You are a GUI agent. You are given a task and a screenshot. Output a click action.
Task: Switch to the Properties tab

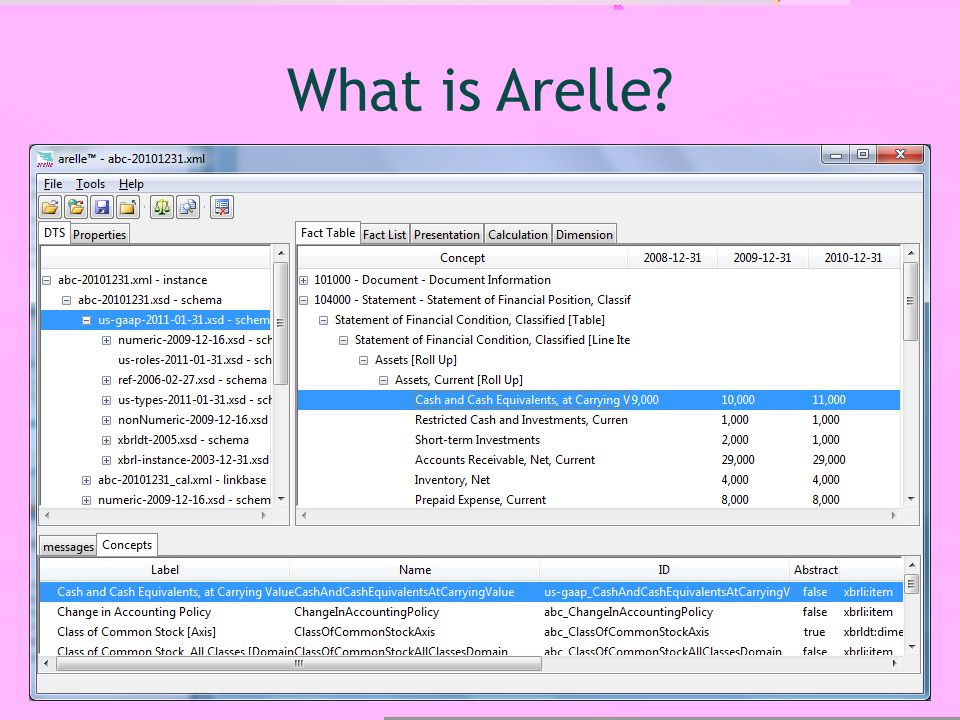point(99,234)
